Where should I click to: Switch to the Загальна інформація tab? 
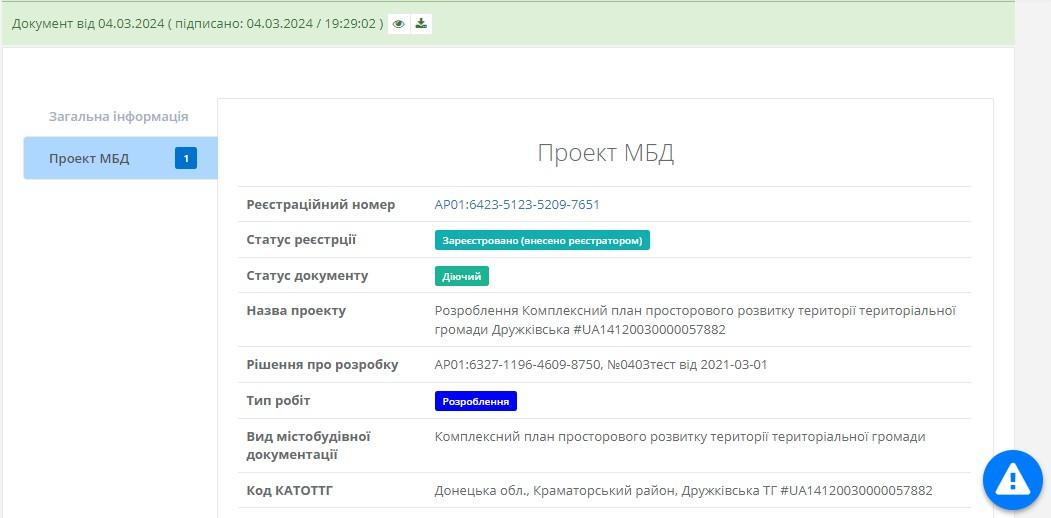pyautogui.click(x=118, y=116)
